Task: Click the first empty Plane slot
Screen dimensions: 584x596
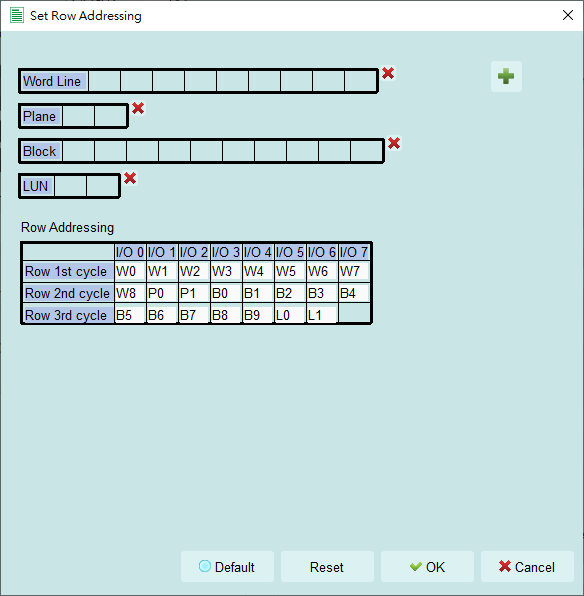Action: pos(78,116)
